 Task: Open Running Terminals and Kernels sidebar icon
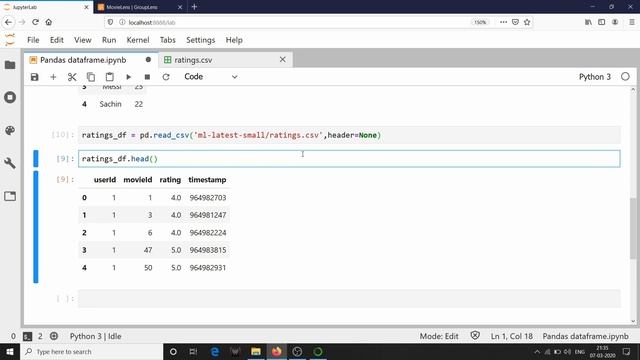coord(10,98)
